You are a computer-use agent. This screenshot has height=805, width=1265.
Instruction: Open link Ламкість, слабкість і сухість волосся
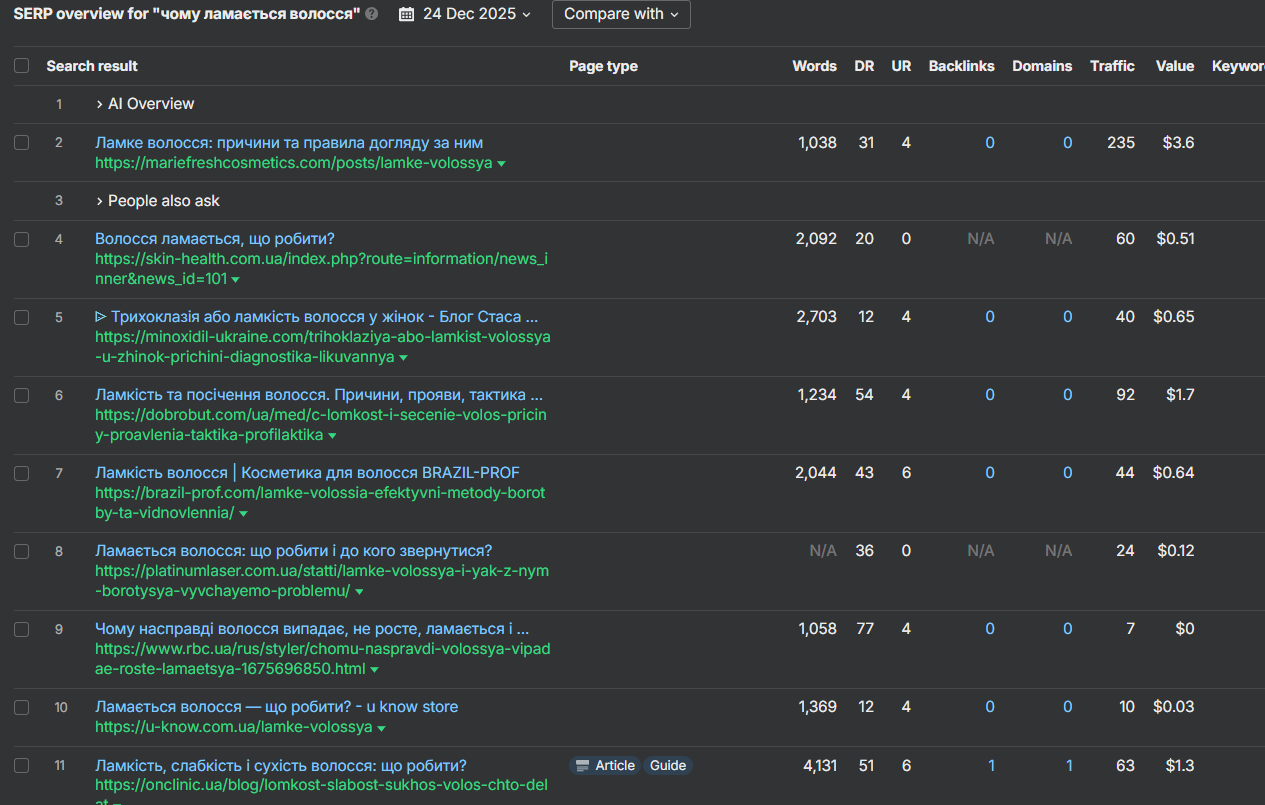281,766
